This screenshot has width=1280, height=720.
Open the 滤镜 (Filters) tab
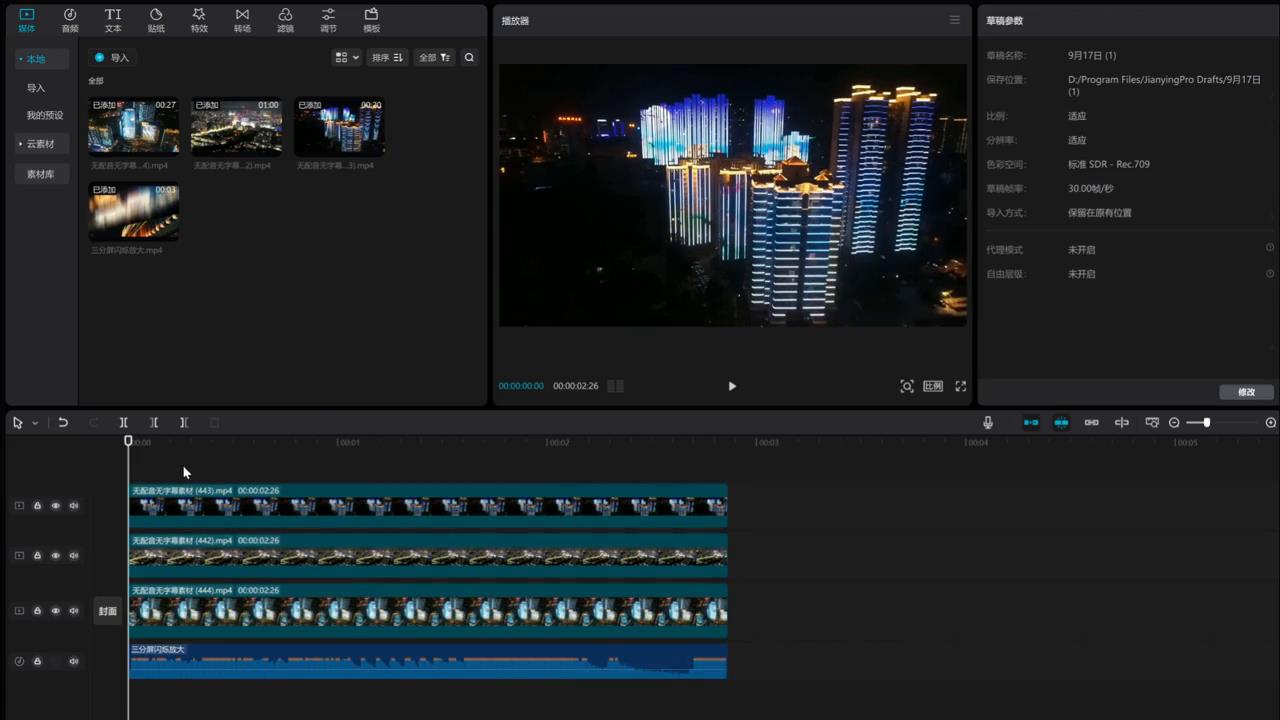point(285,20)
